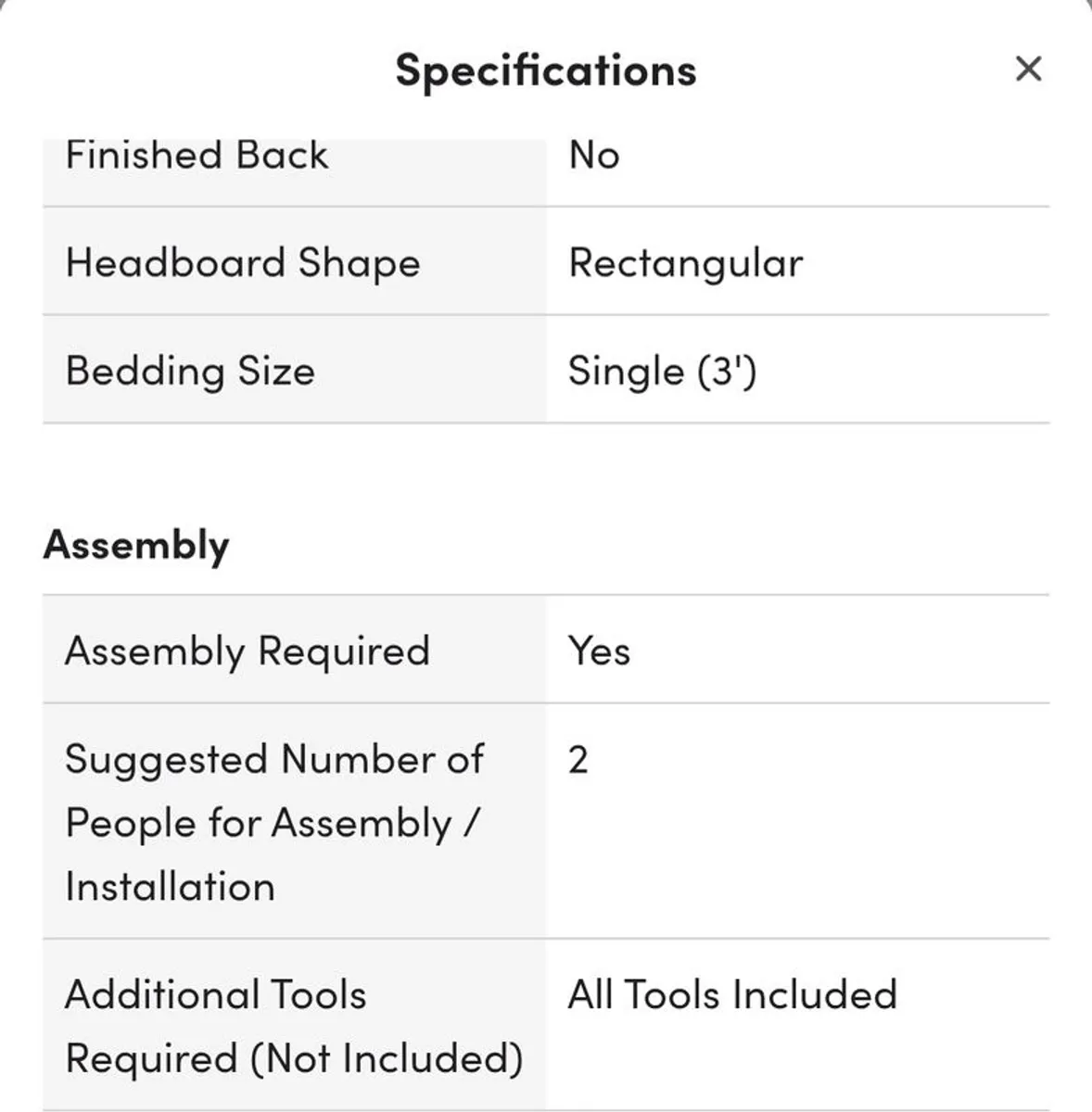Click the Yes value under Assembly

point(598,651)
